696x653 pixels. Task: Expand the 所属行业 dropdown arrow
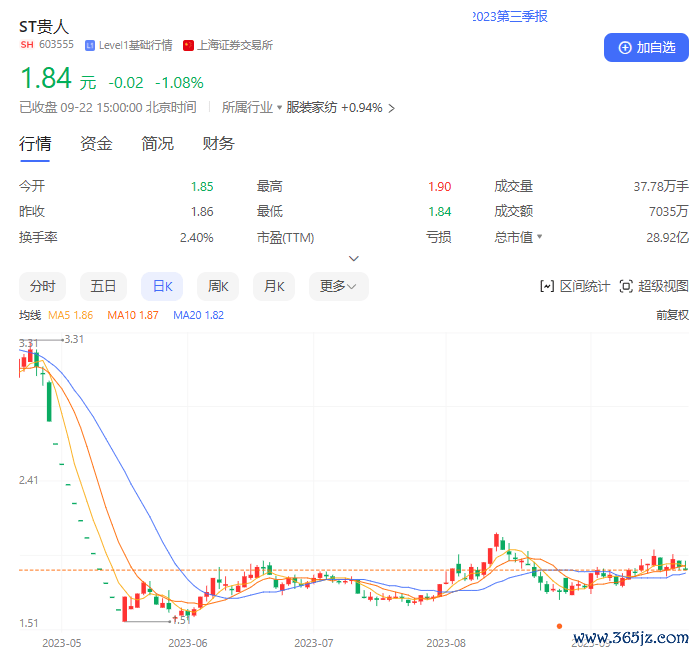coord(279,107)
